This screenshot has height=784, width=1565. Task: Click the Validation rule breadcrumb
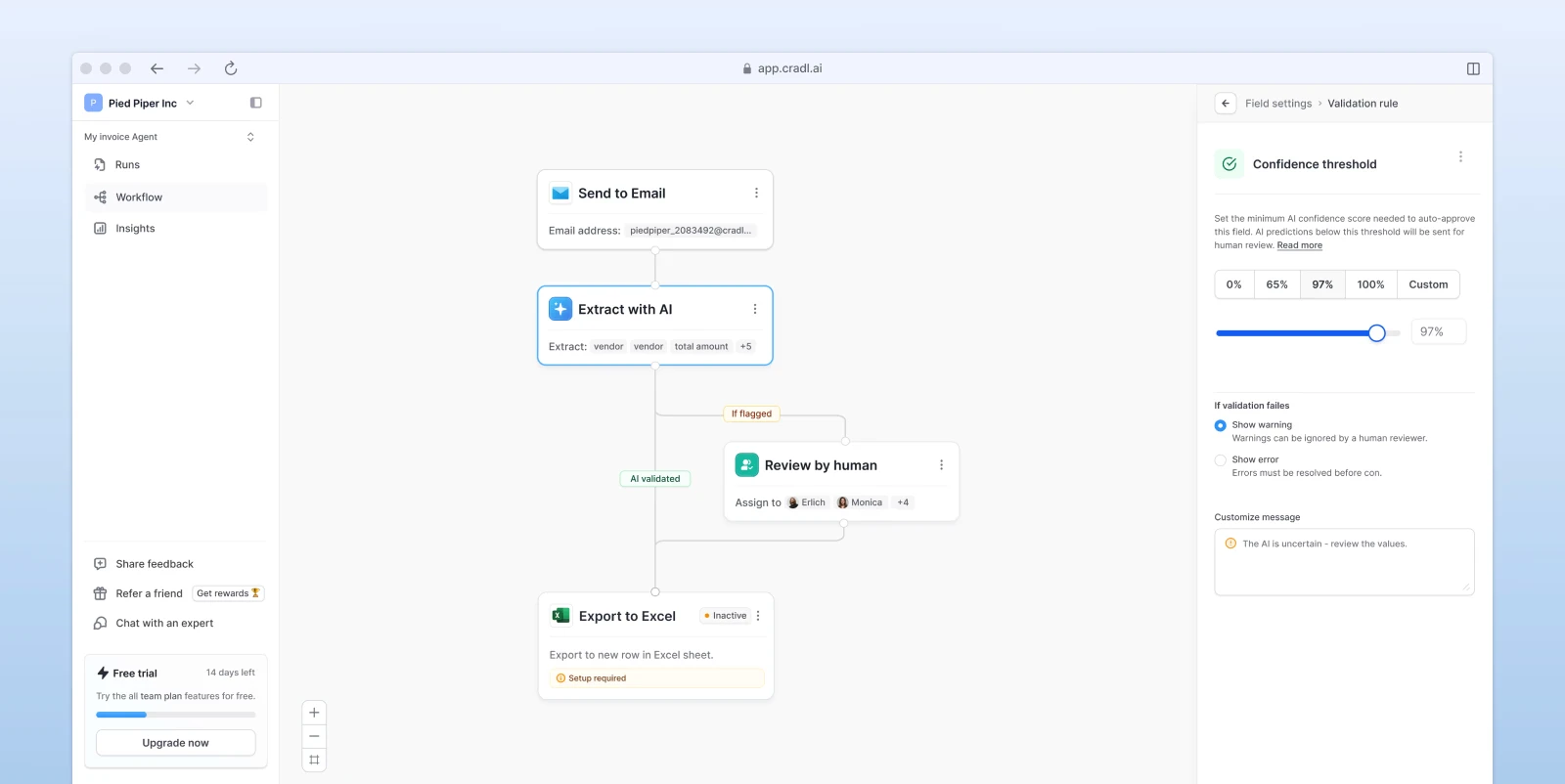tap(1363, 104)
